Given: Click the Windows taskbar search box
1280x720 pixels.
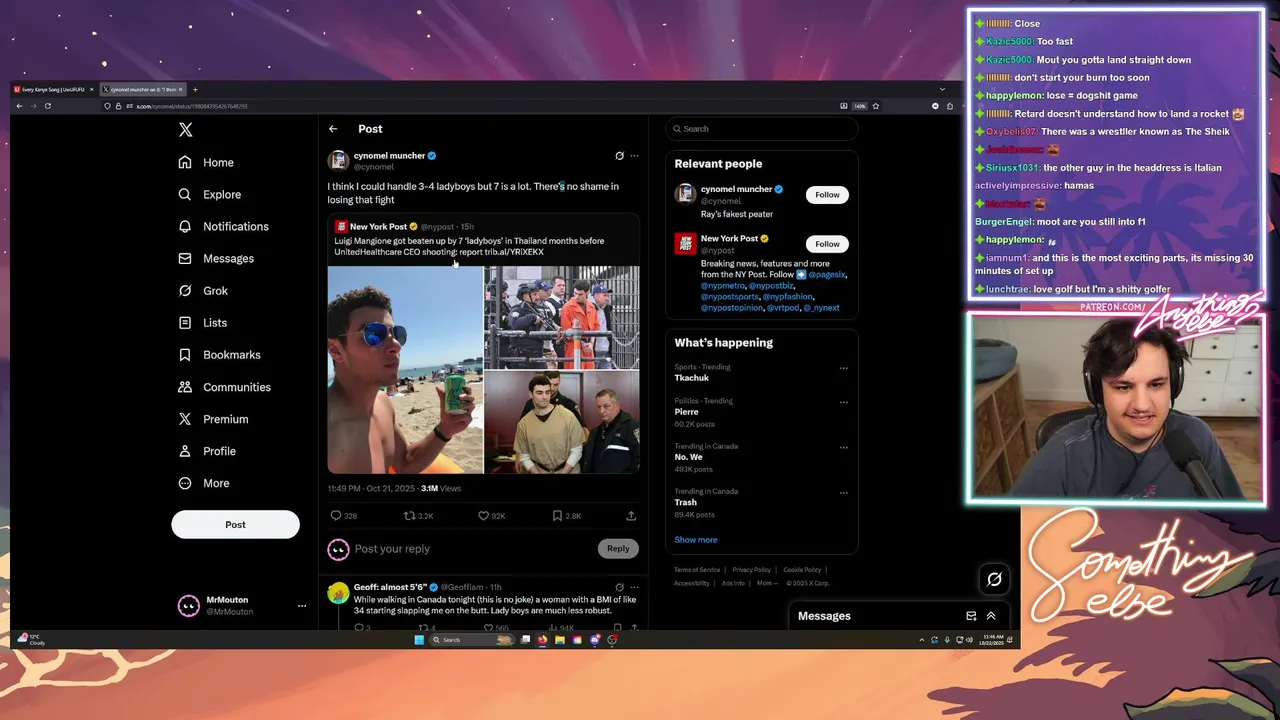Looking at the screenshot, I should [x=472, y=640].
